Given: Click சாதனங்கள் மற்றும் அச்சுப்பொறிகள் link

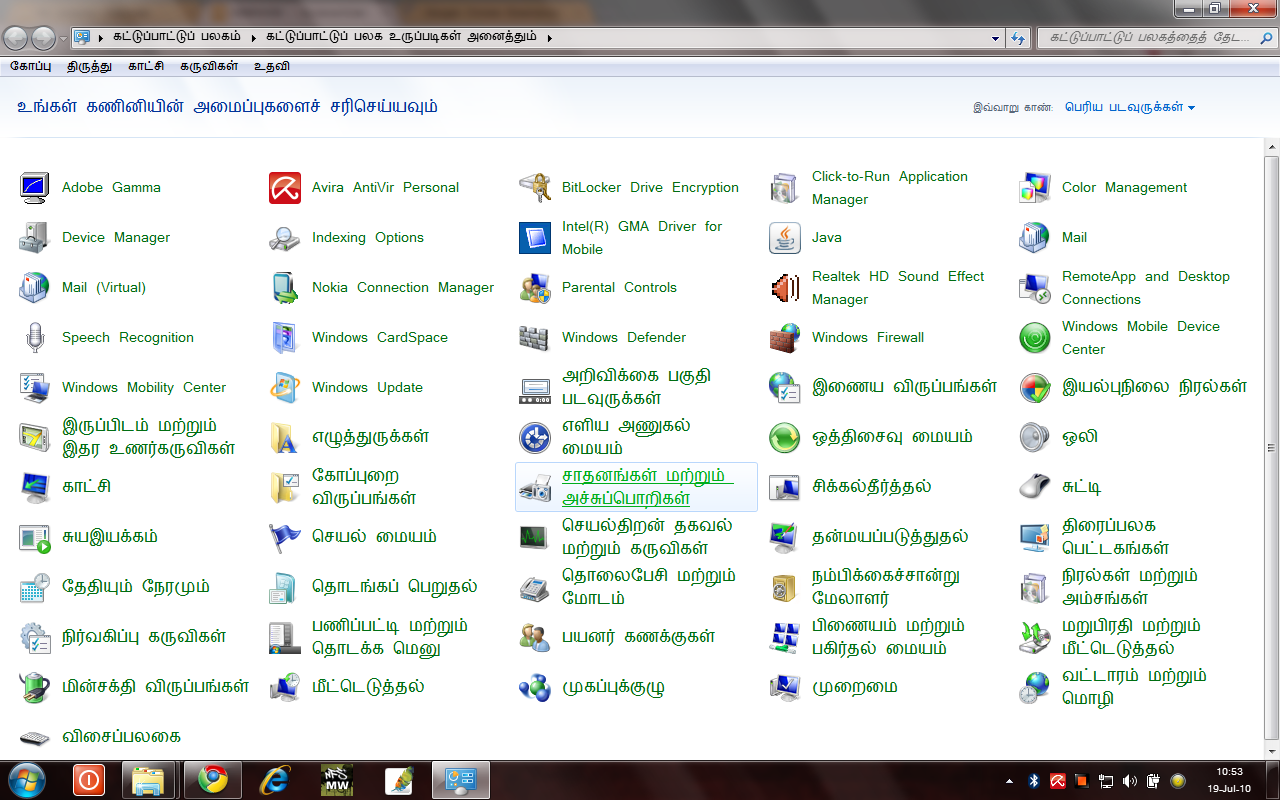Looking at the screenshot, I should pyautogui.click(x=647, y=487).
